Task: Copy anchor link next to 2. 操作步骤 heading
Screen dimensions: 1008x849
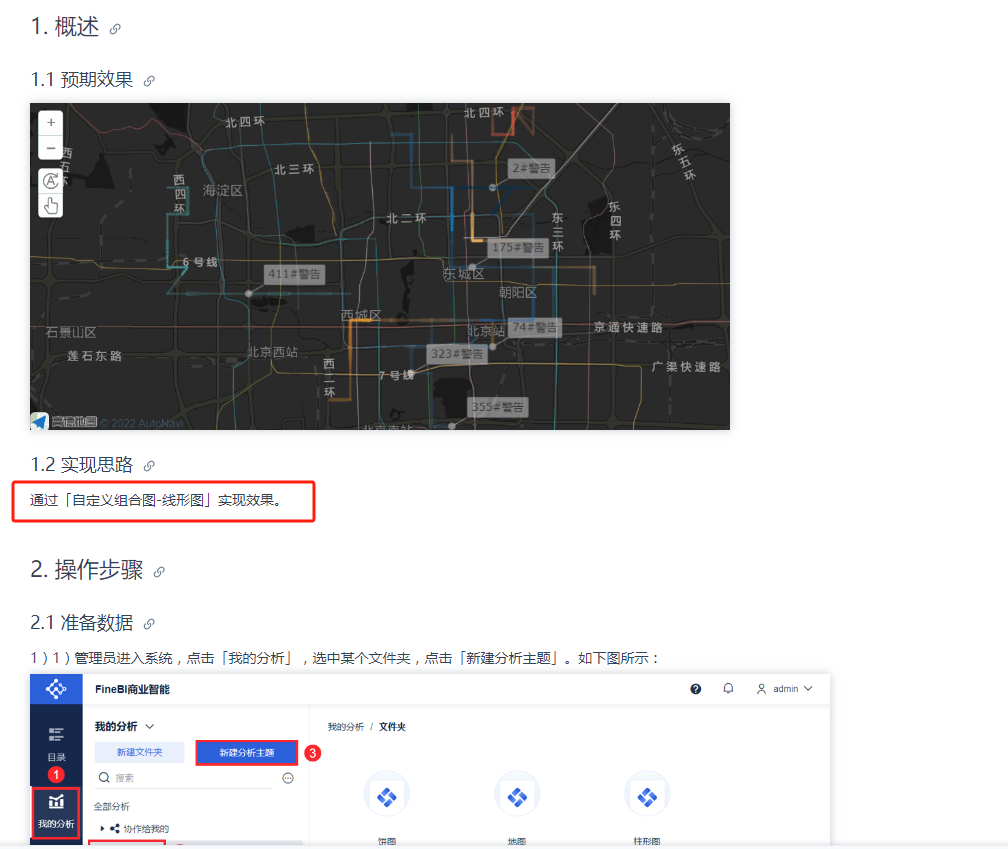Action: [159, 572]
